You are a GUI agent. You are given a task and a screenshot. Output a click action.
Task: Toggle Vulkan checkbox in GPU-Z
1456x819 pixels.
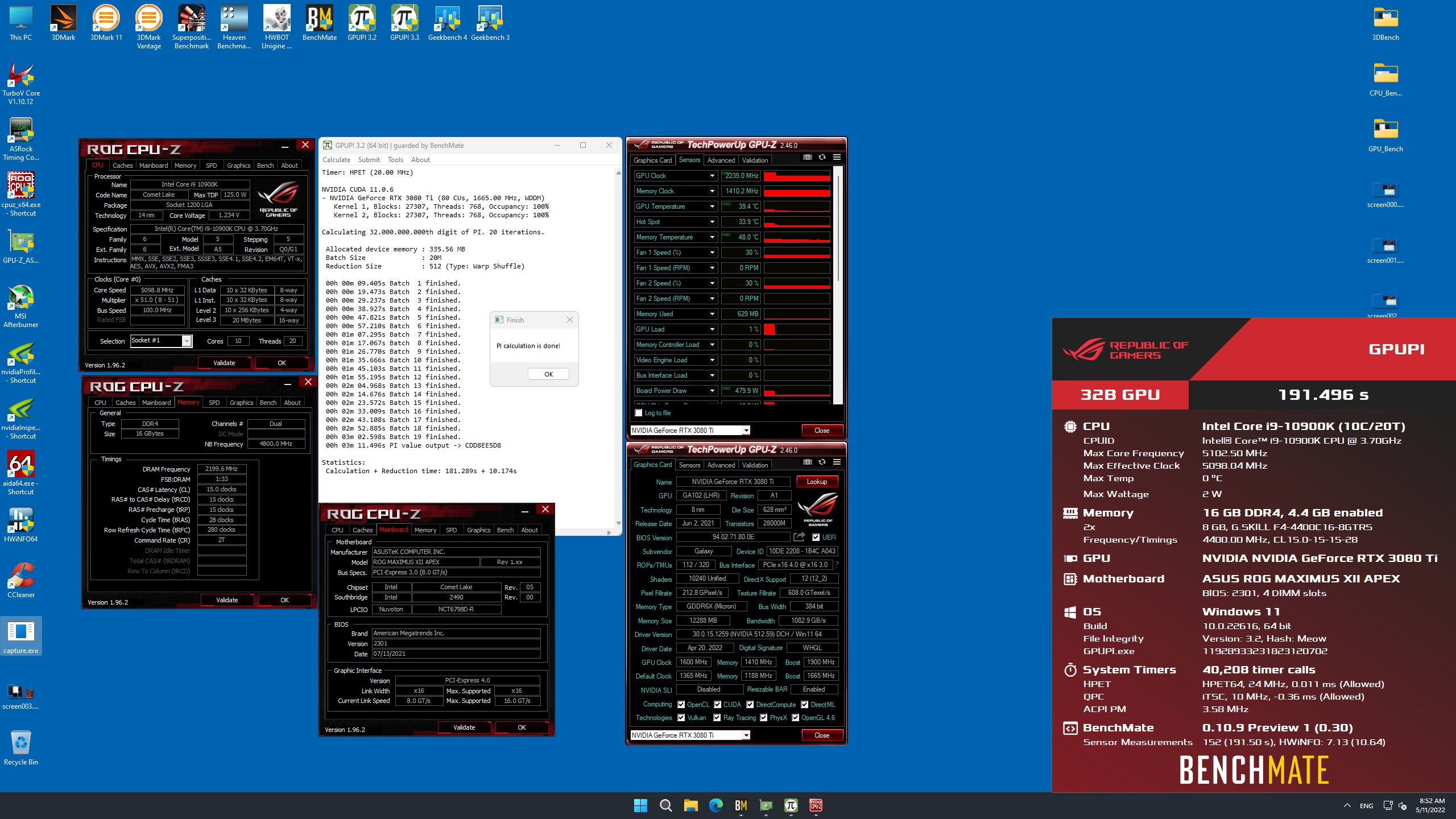tap(681, 718)
